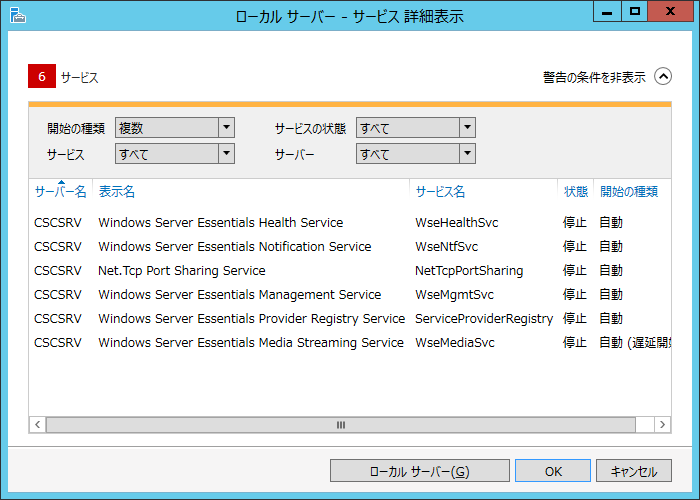Select Windows Server Essentials Notification Service row
The height and width of the screenshot is (500, 700).
350,246
